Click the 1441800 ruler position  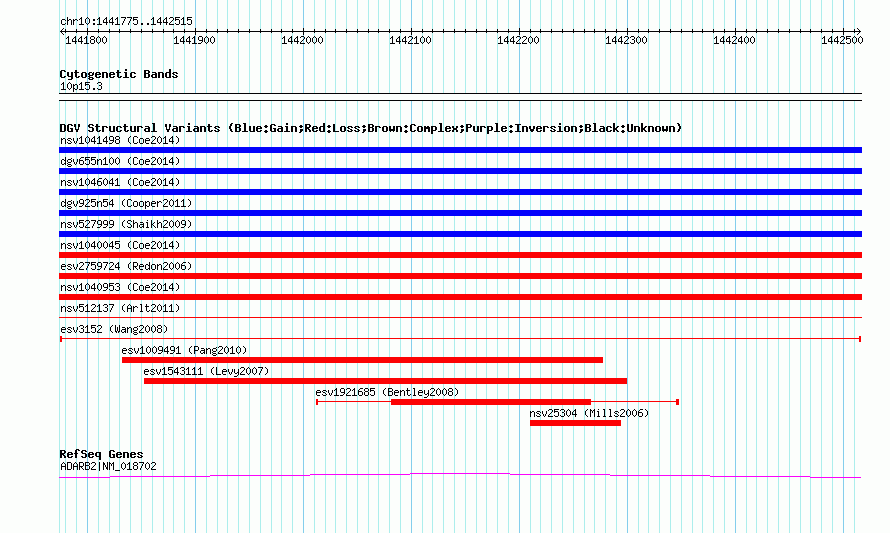86,40
